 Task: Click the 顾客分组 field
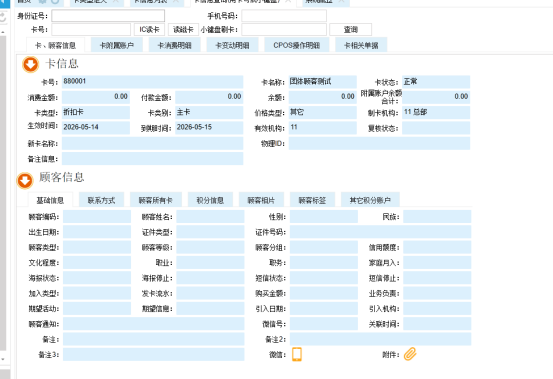[324, 247]
